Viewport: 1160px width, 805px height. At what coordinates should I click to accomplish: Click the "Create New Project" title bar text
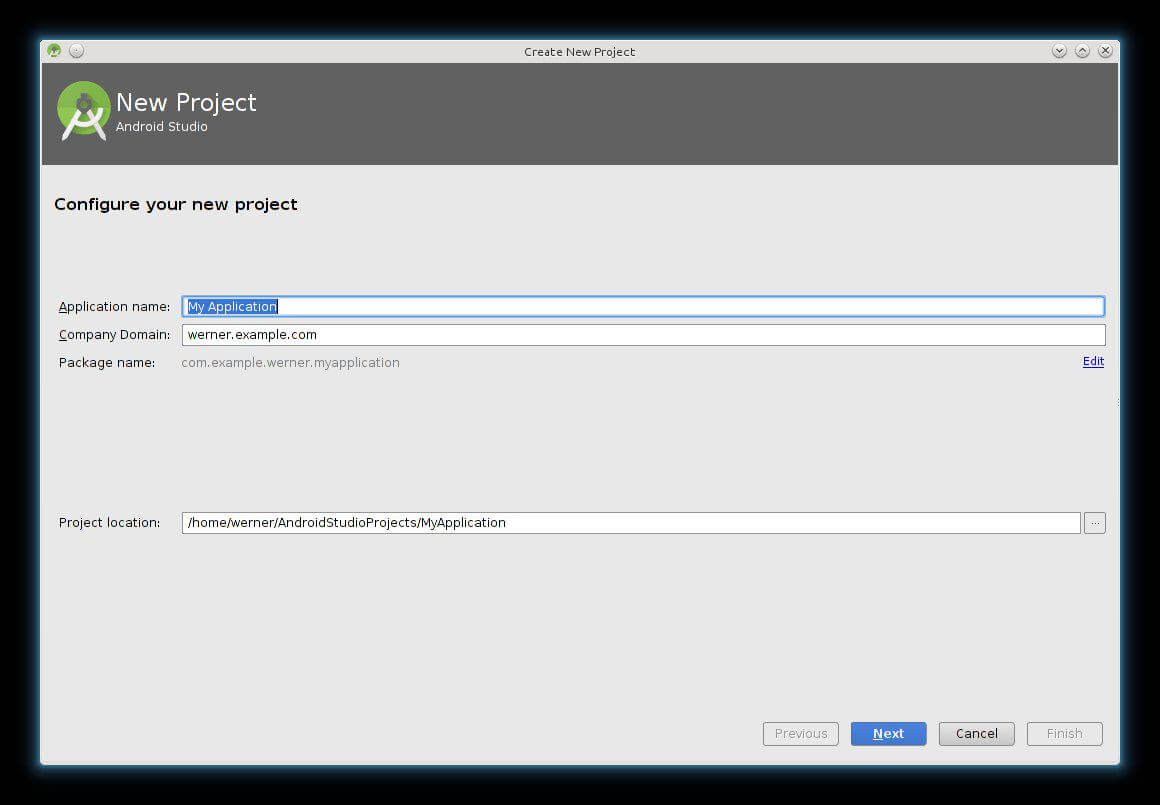579,52
